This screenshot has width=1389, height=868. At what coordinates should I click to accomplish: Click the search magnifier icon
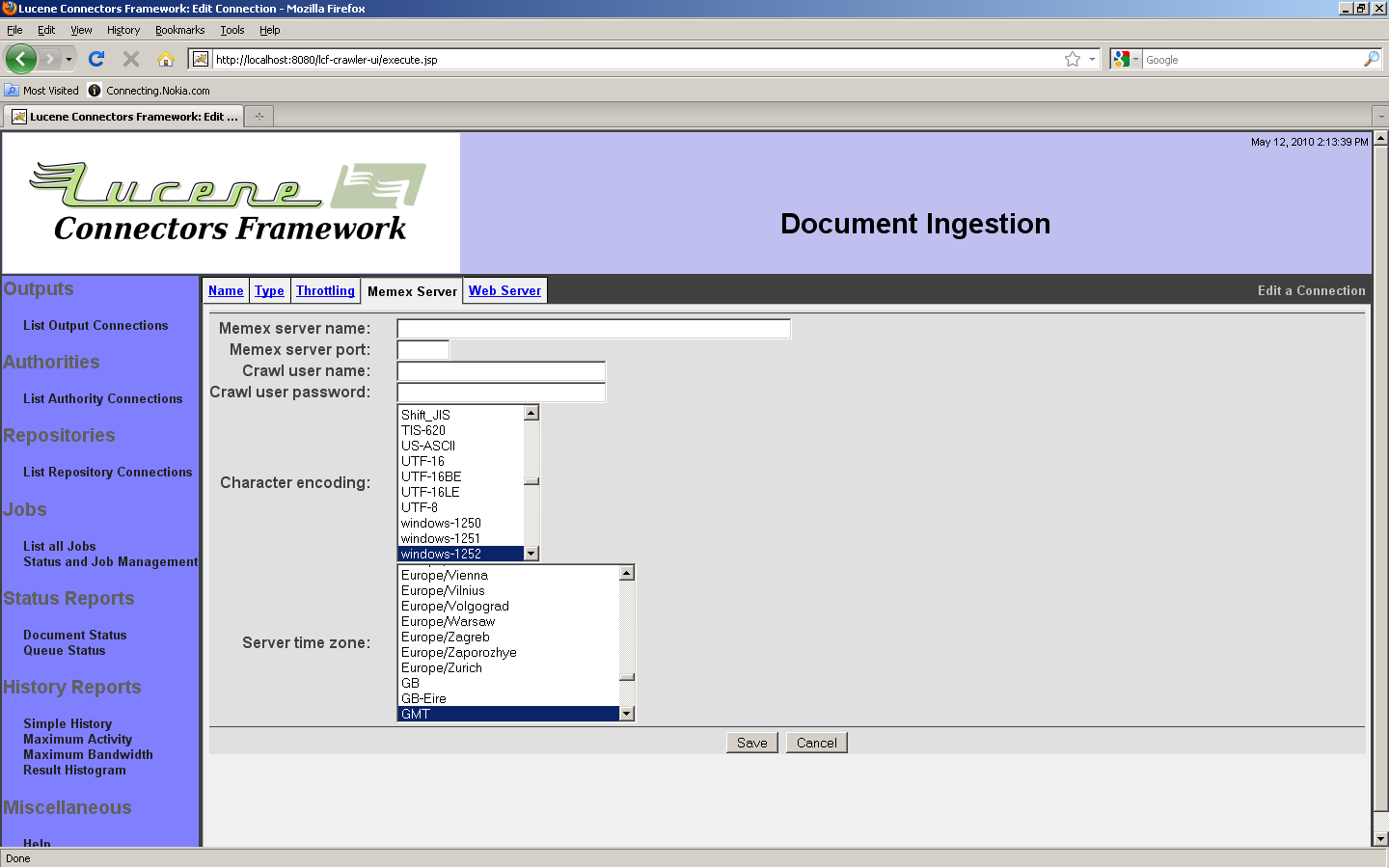tap(1371, 59)
